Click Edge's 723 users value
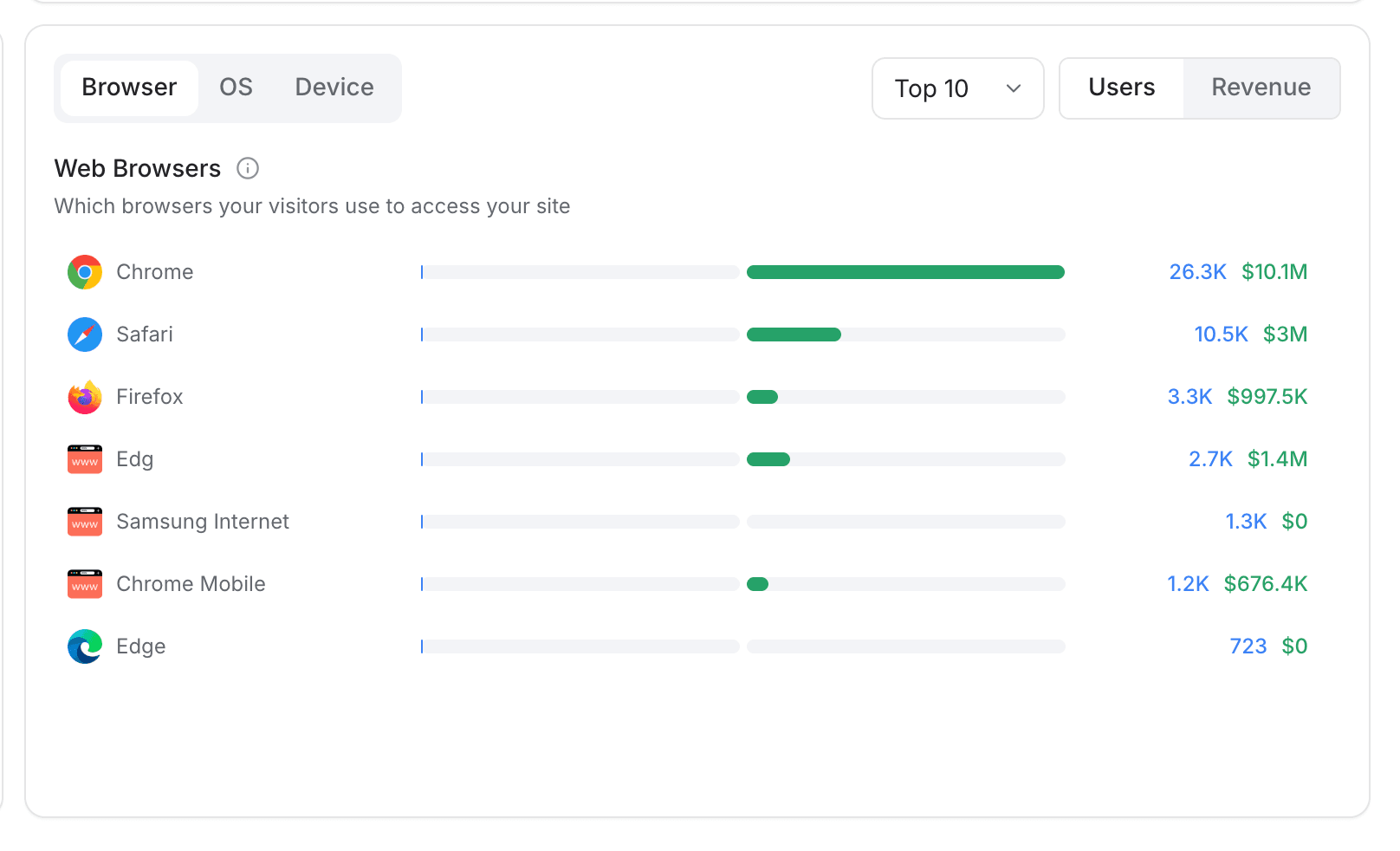1400x851 pixels. tap(1248, 646)
